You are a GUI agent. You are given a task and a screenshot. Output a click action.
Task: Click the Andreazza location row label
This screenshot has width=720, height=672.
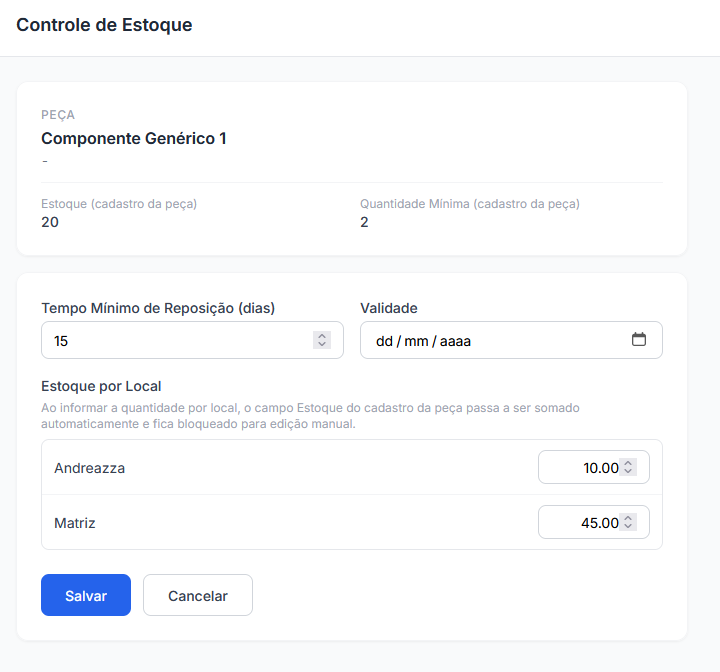[x=90, y=468]
